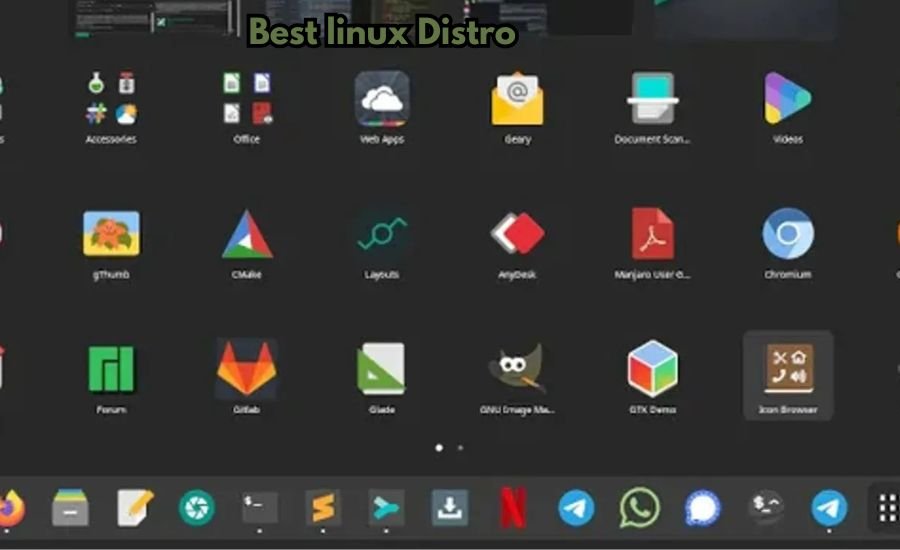The width and height of the screenshot is (900, 550).
Task: Go to the first app grid page dot
Action: point(439,448)
